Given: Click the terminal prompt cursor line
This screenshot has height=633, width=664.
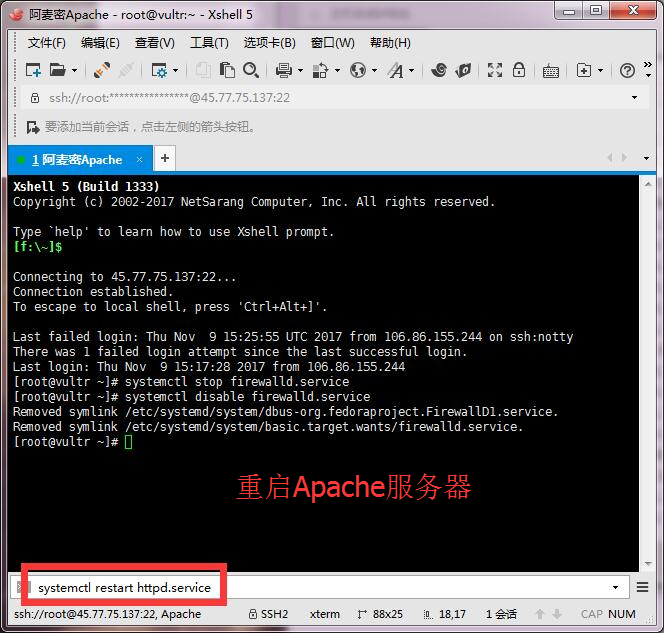Looking at the screenshot, I should click(73, 442).
